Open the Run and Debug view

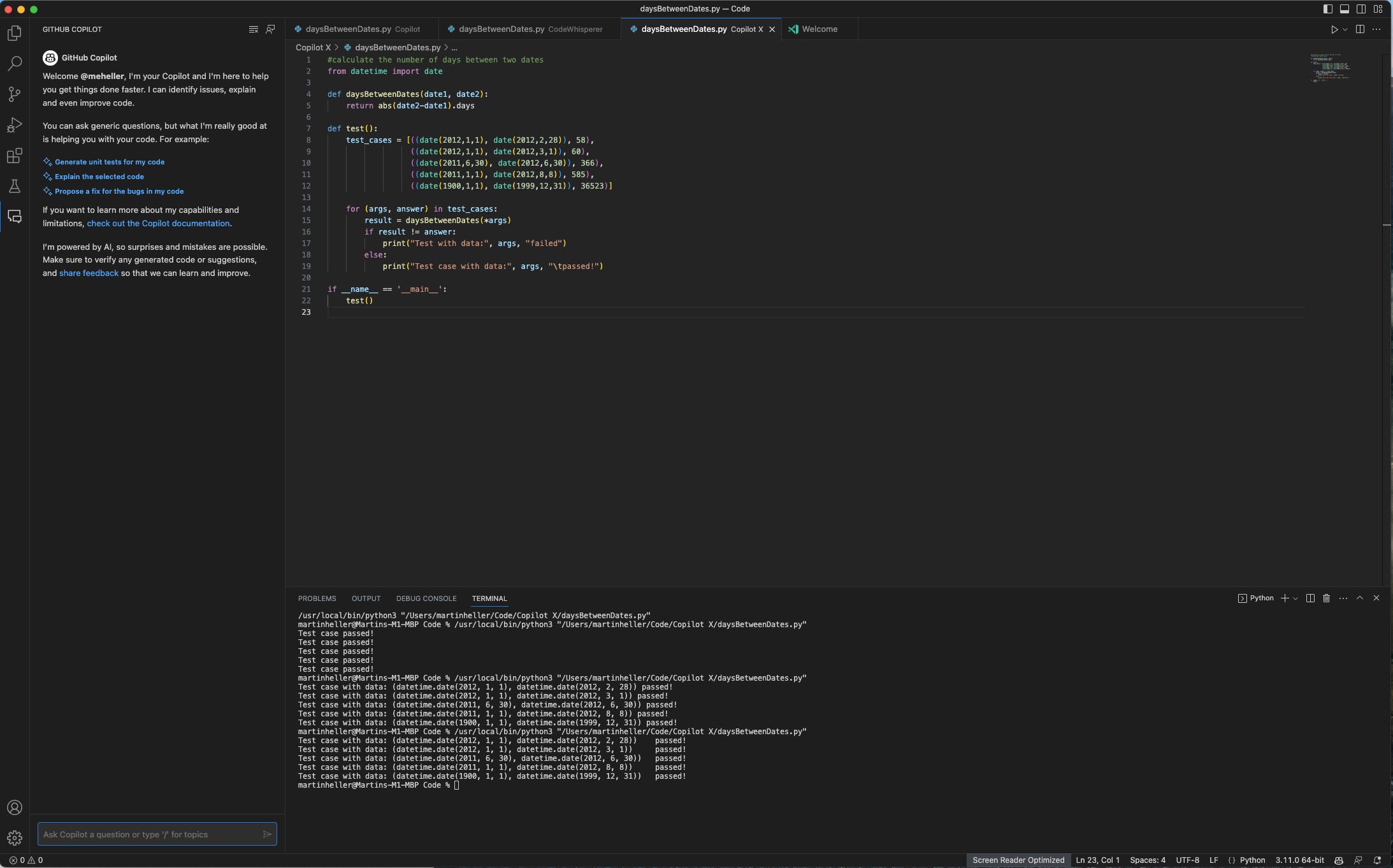(15, 125)
